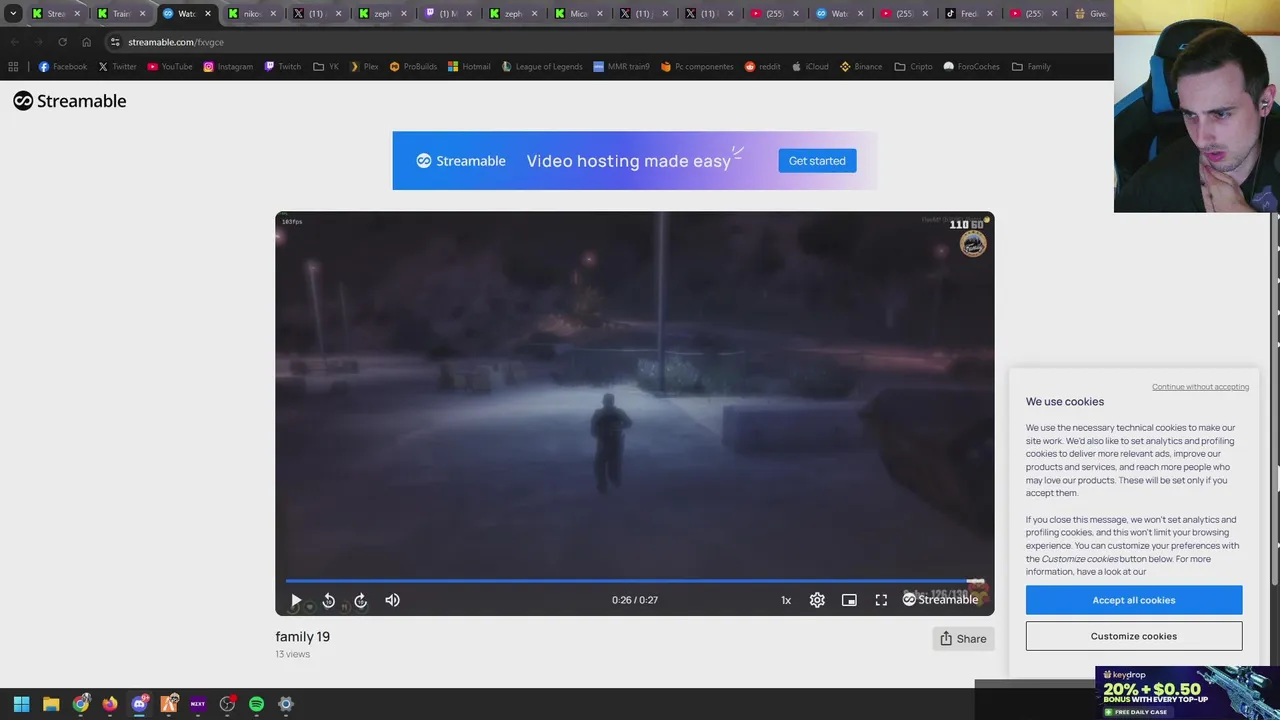This screenshot has height=720, width=1280.
Task: Open the Facebook bookmark
Action: click(62, 66)
